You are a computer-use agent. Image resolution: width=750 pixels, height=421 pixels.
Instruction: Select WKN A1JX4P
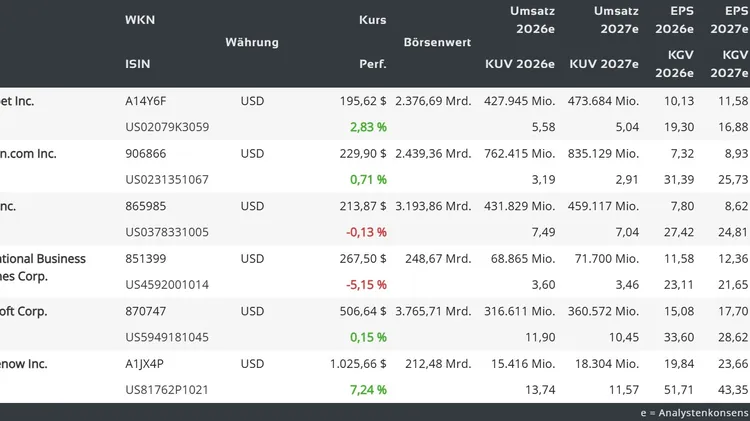pyautogui.click(x=144, y=365)
